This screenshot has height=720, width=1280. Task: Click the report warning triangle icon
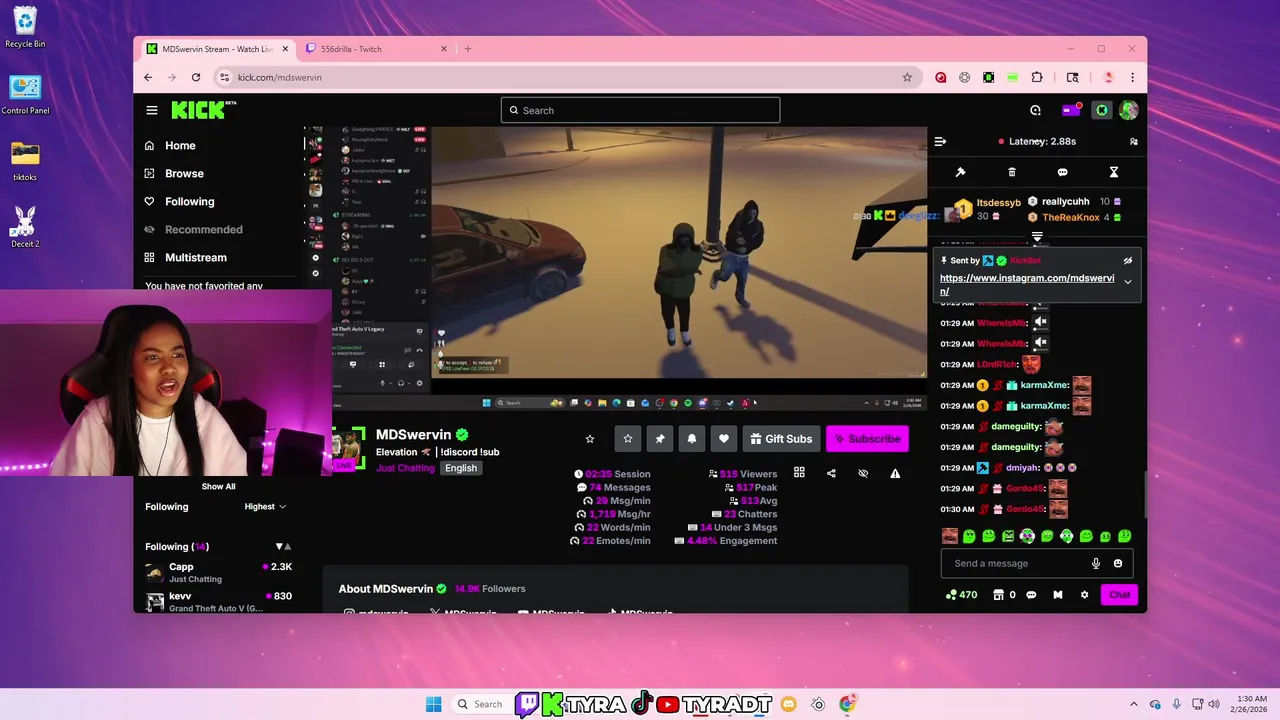[895, 473]
